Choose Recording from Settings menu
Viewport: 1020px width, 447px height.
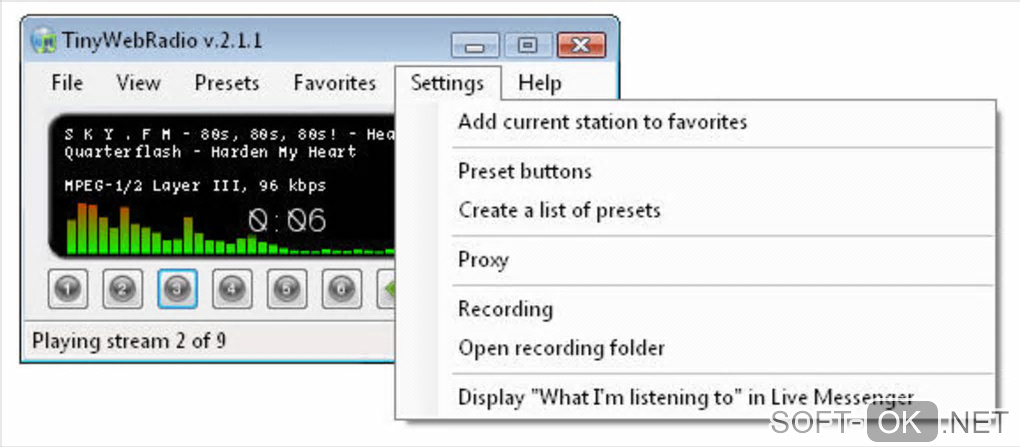tap(696, 309)
